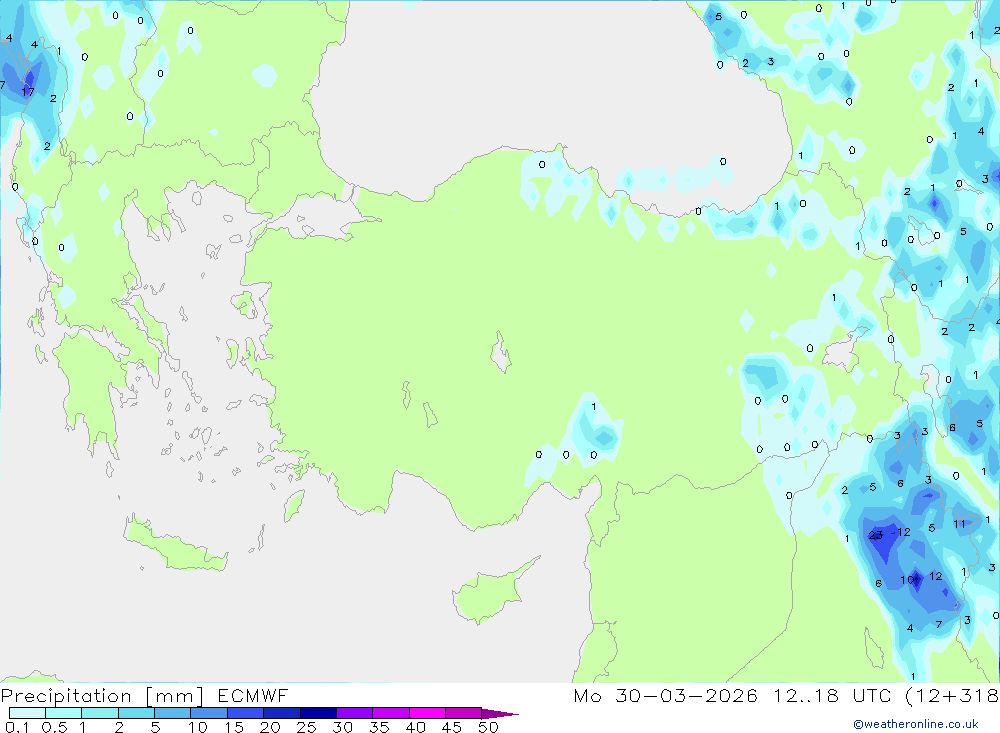Click the '45' legend scale label
Screen dimensions: 1000x733
coord(452,727)
